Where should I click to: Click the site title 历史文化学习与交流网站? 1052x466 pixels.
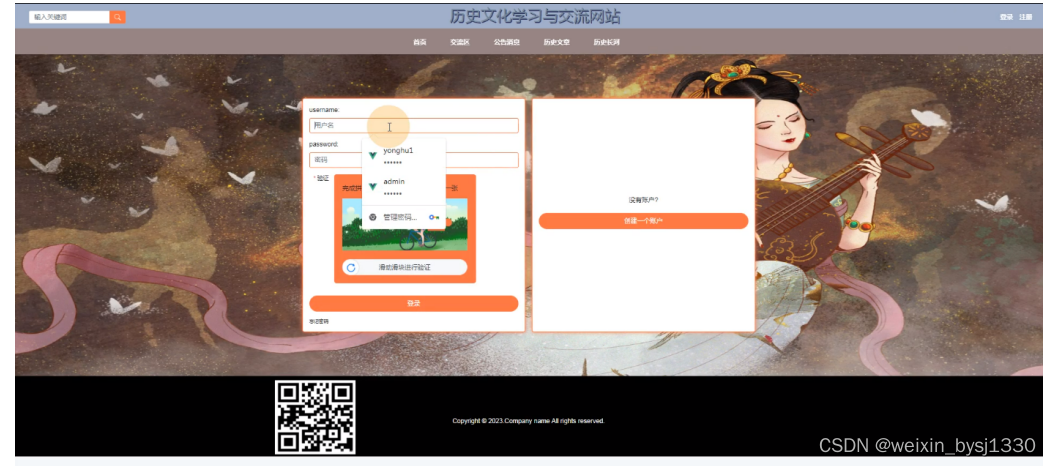pyautogui.click(x=535, y=17)
